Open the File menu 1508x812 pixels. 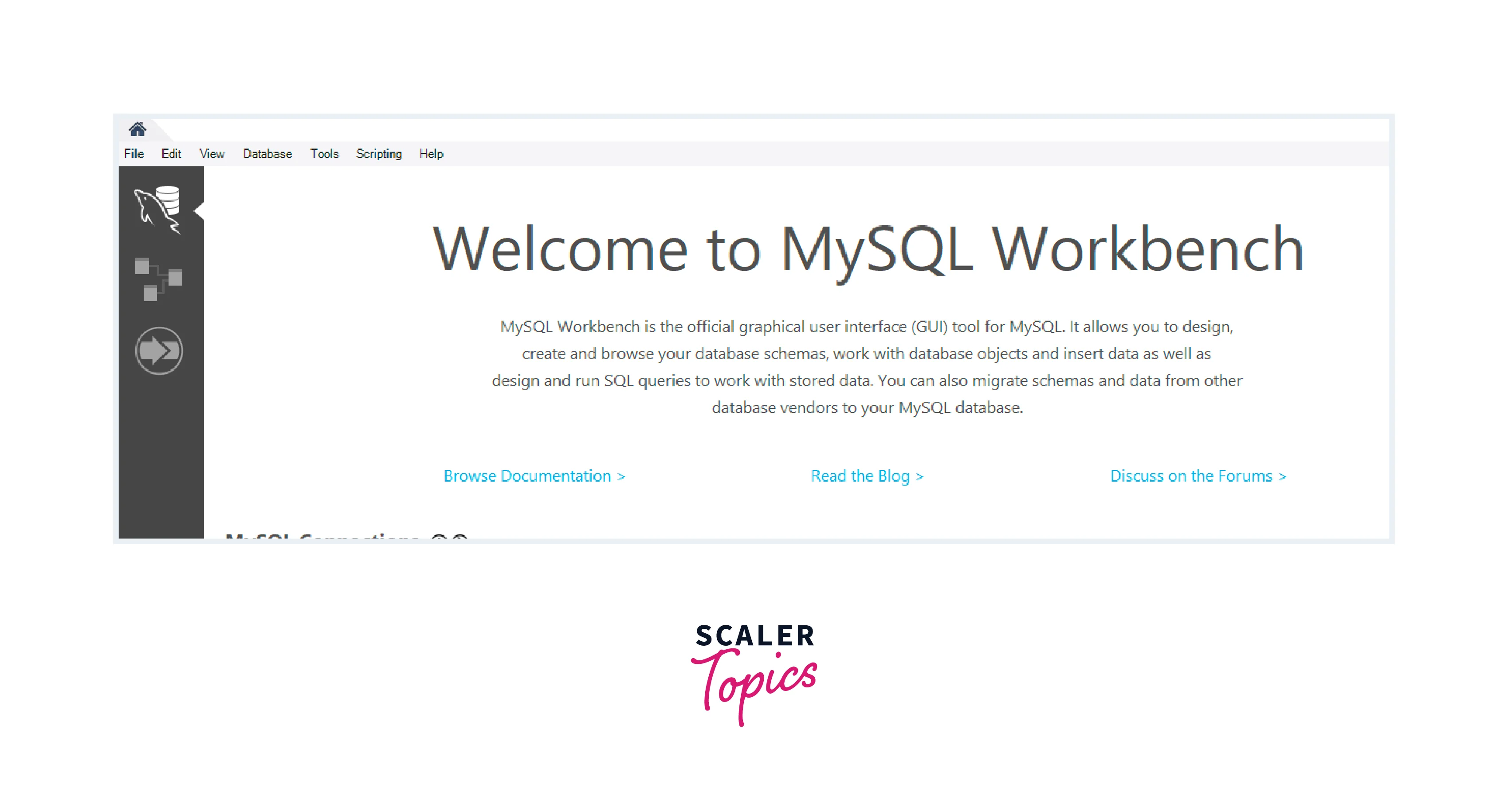point(133,153)
